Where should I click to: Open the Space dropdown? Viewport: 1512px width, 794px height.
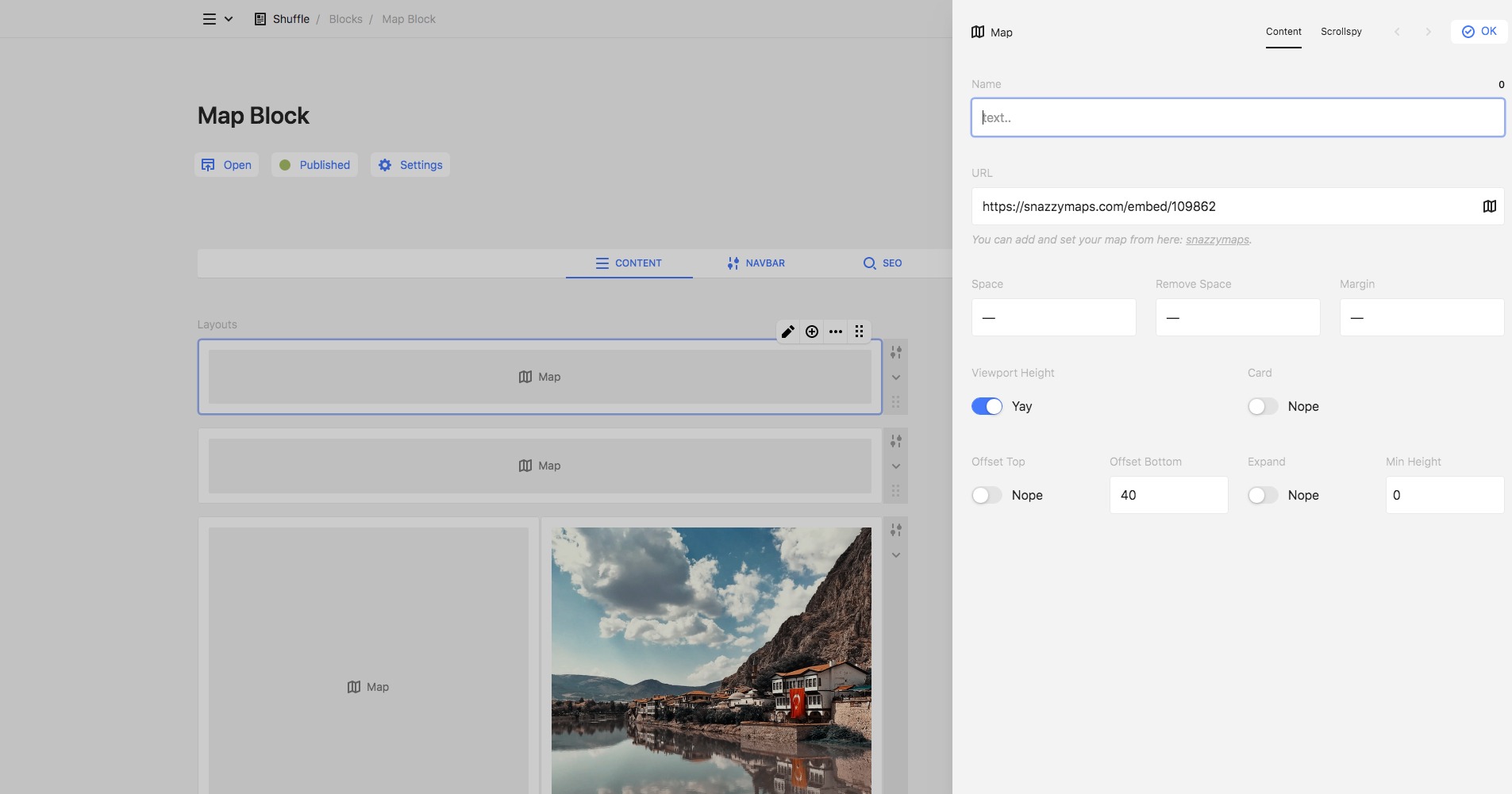[1053, 317]
